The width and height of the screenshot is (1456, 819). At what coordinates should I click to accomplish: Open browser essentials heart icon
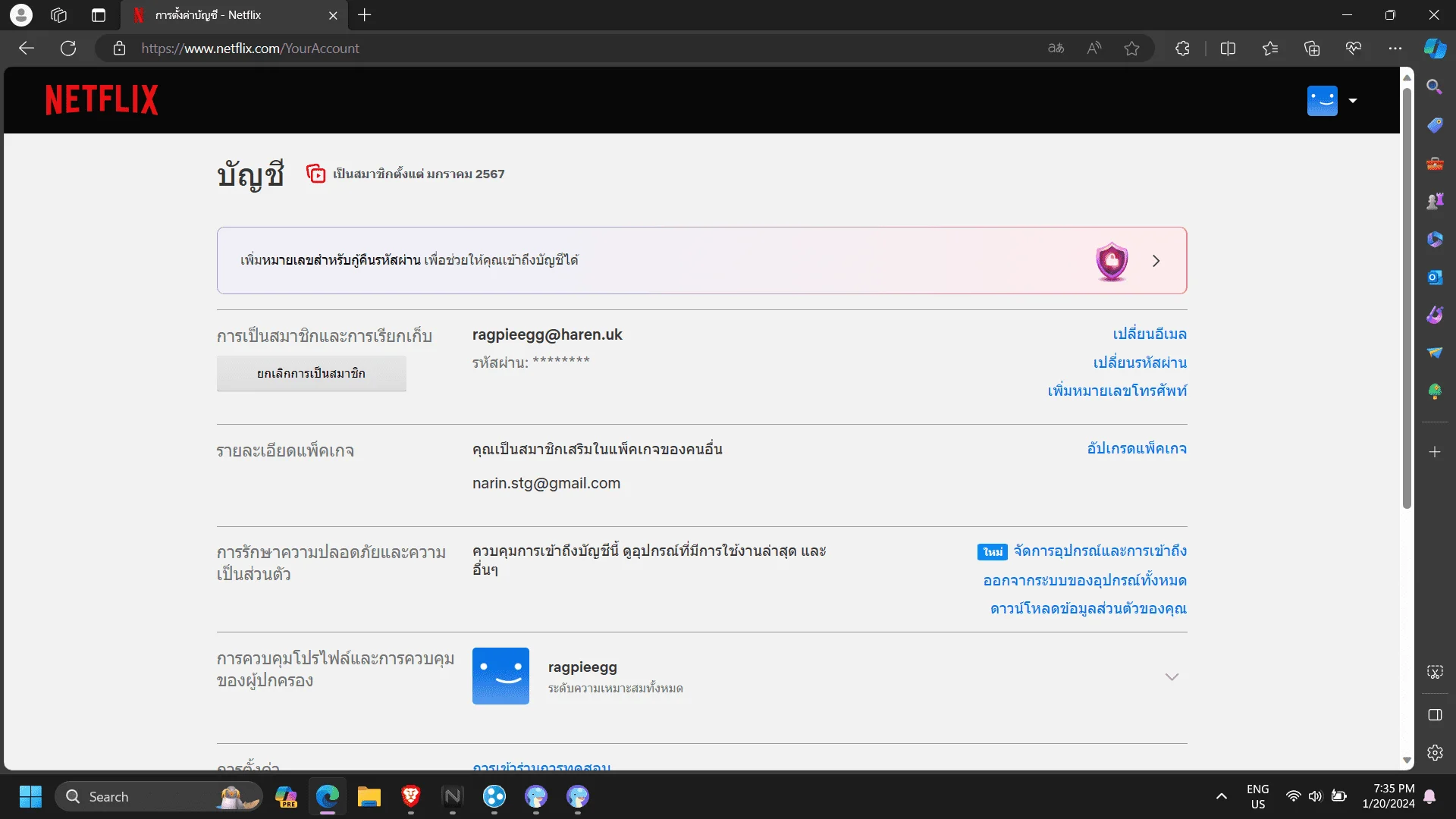1354,49
